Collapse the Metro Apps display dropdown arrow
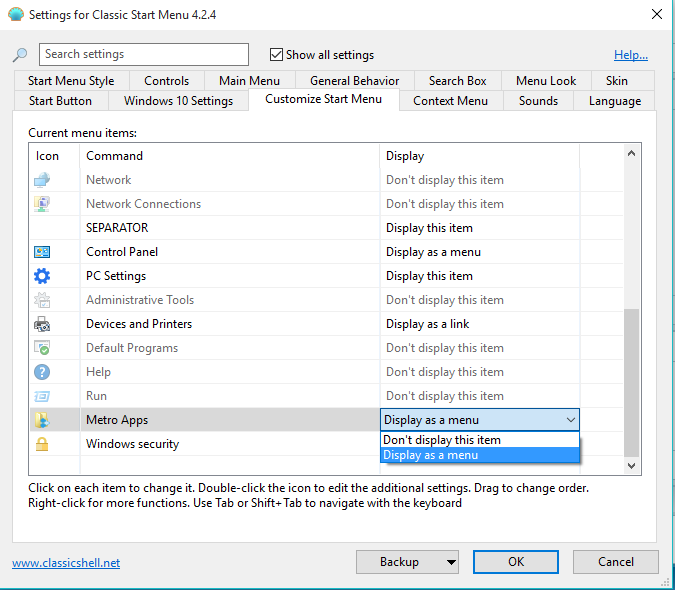Image resolution: width=675 pixels, height=590 pixels. (571, 420)
